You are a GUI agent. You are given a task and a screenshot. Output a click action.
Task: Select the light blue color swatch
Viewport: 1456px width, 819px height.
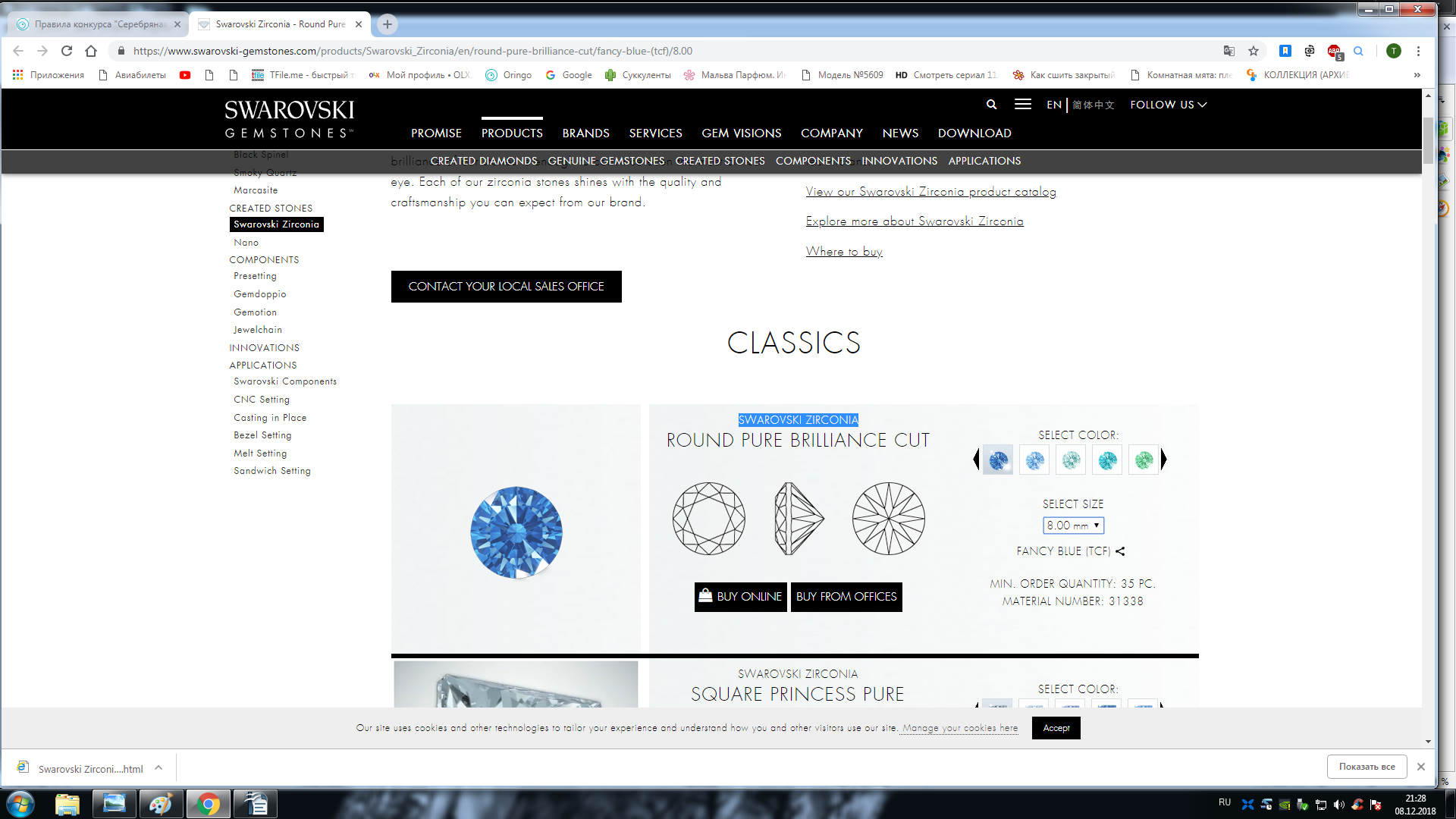(x=1034, y=460)
